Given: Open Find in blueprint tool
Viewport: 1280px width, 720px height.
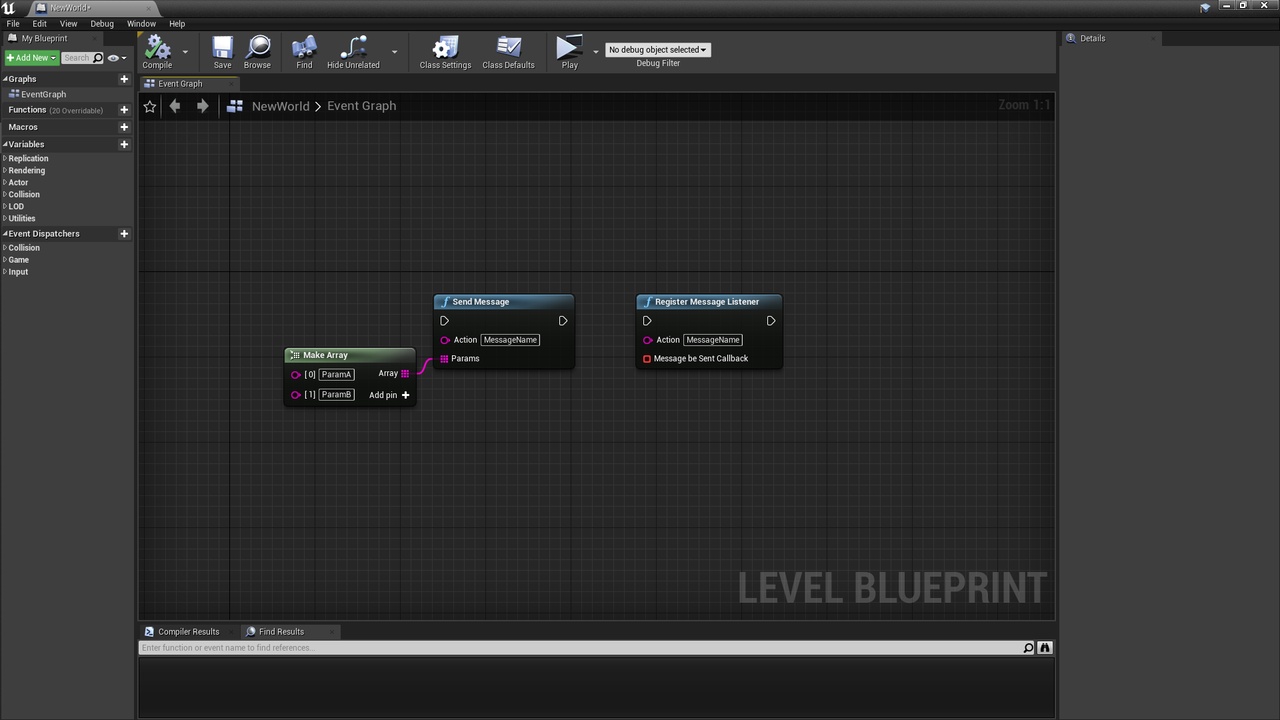Looking at the screenshot, I should pyautogui.click(x=304, y=47).
